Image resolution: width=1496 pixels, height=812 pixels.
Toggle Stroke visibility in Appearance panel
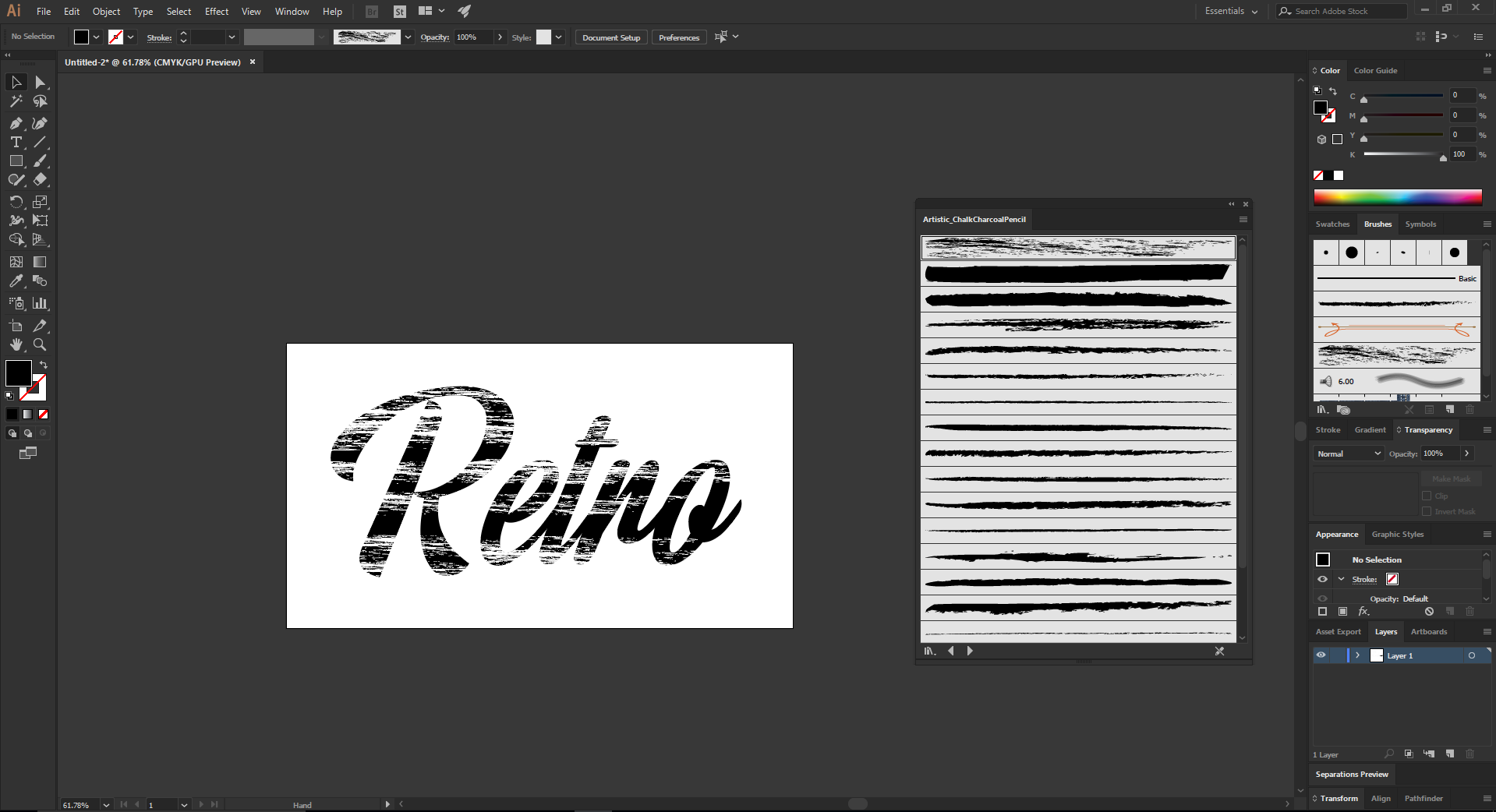click(1322, 579)
